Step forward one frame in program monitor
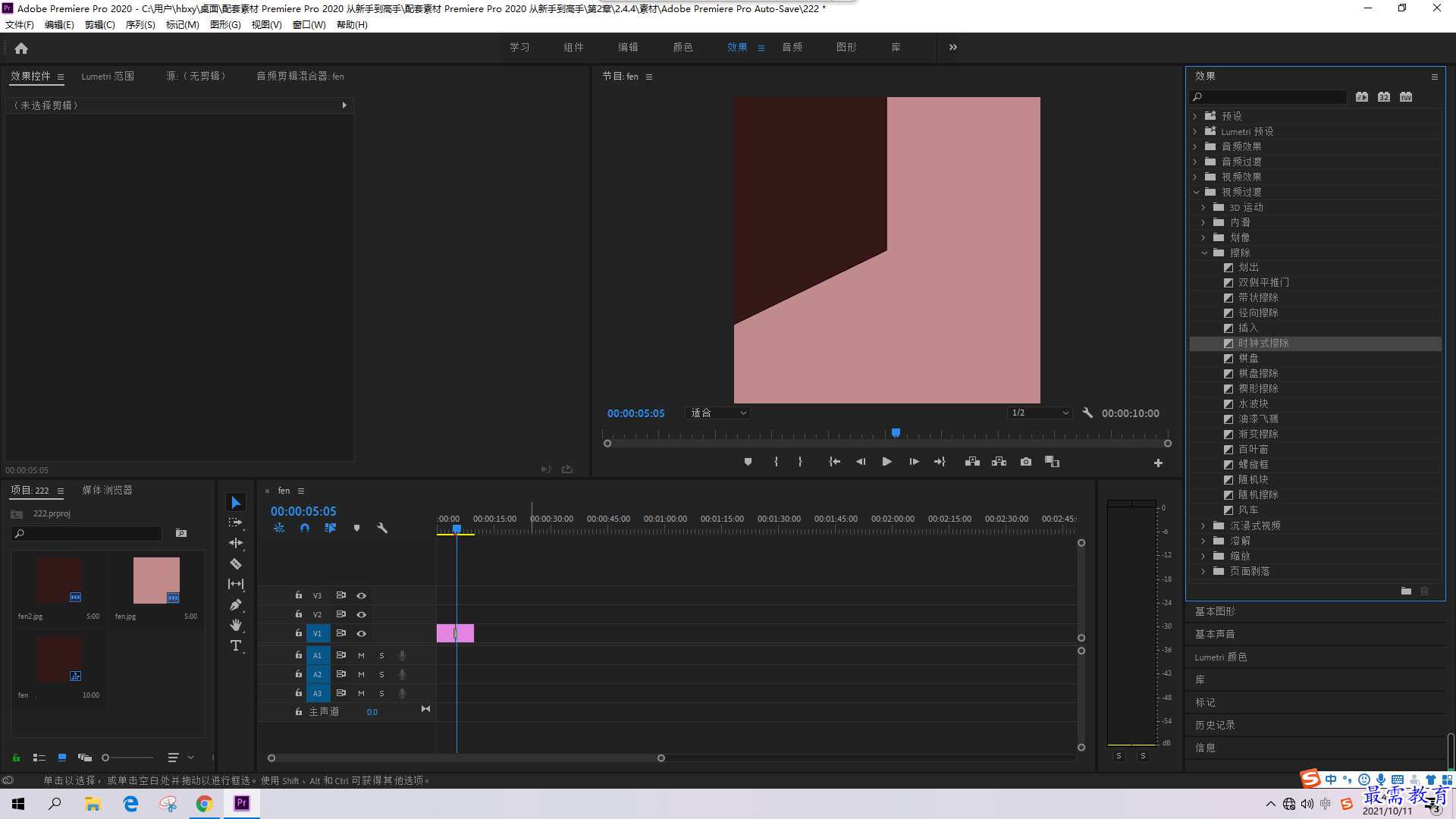 (914, 462)
